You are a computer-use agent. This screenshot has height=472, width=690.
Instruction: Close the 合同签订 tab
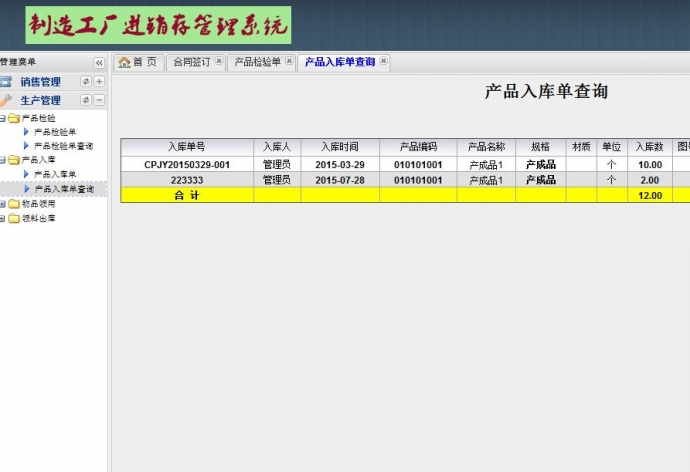[219, 61]
